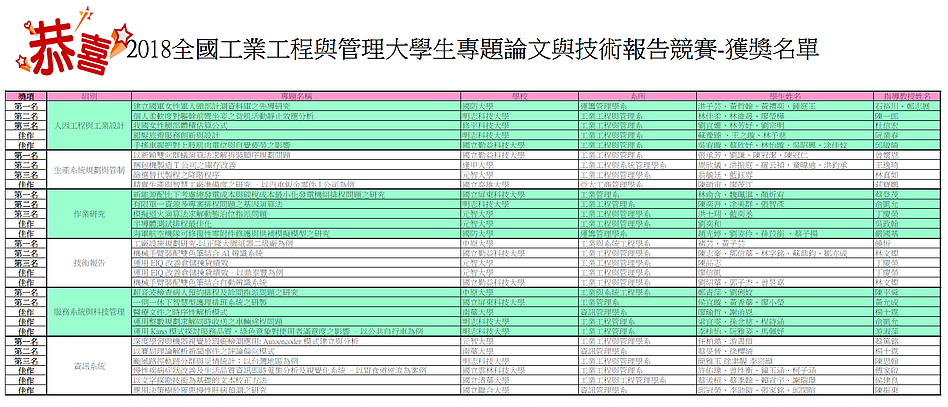The image size is (948, 407).
Task: Select the 學校 column header
Action: click(x=519, y=97)
